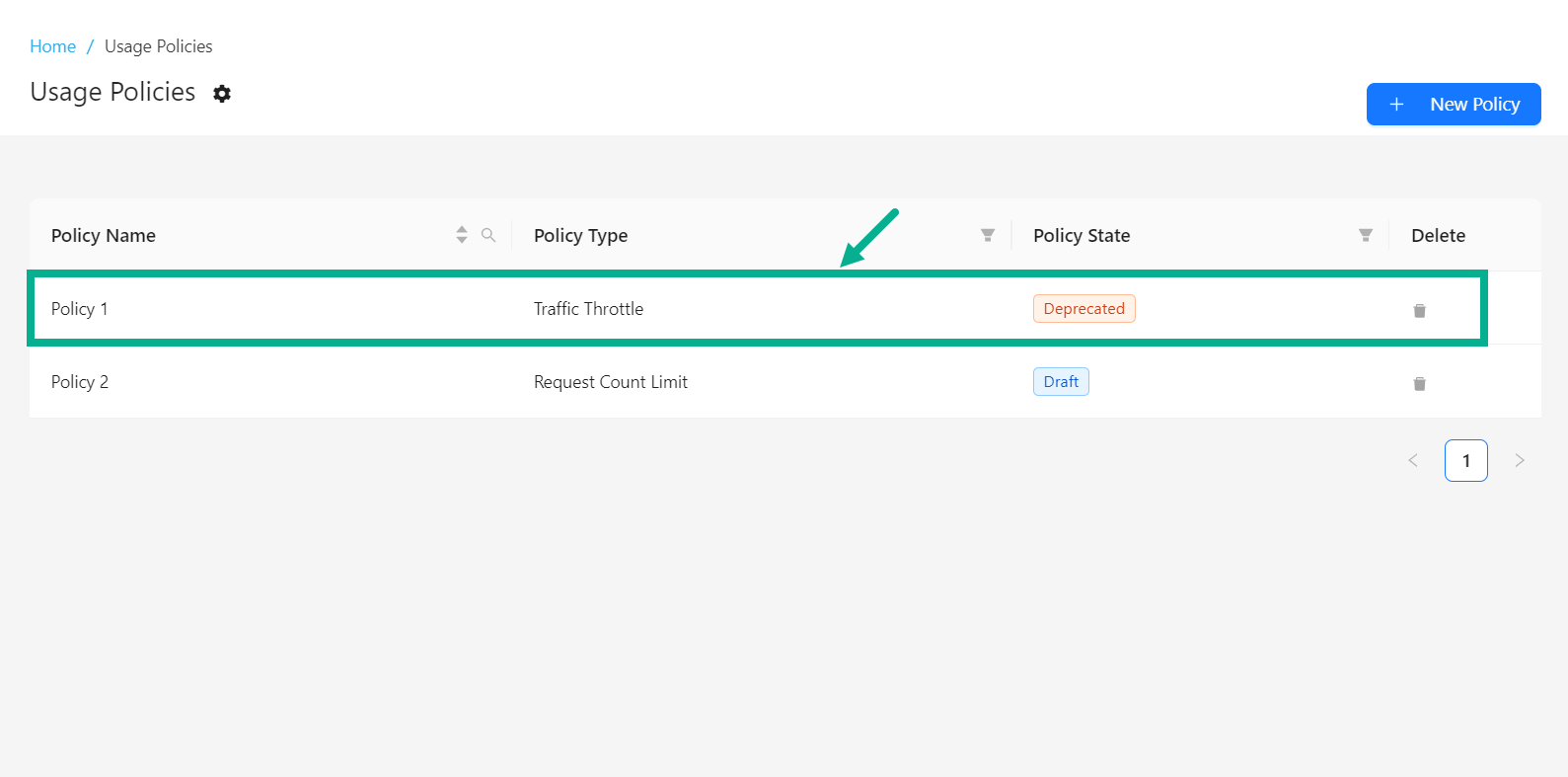
Task: Click the Deprecated state tag
Action: [x=1083, y=309]
